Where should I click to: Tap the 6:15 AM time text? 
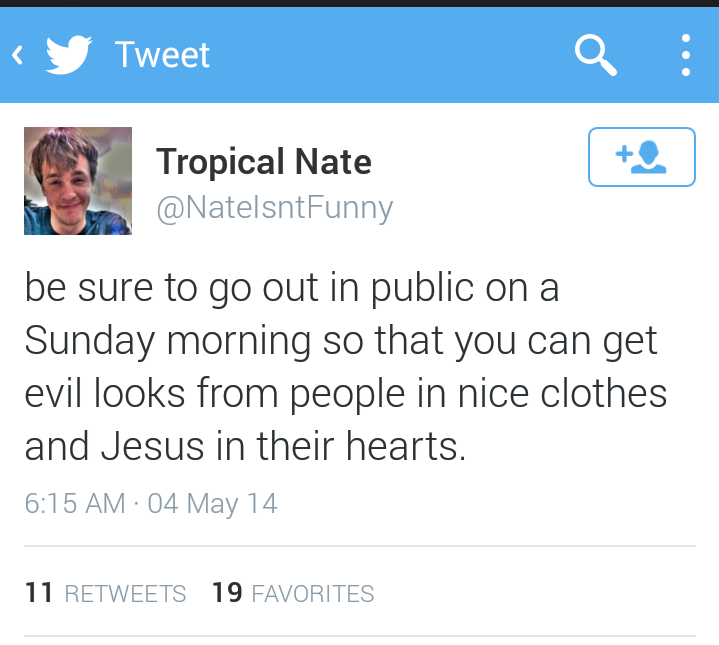pos(75,503)
